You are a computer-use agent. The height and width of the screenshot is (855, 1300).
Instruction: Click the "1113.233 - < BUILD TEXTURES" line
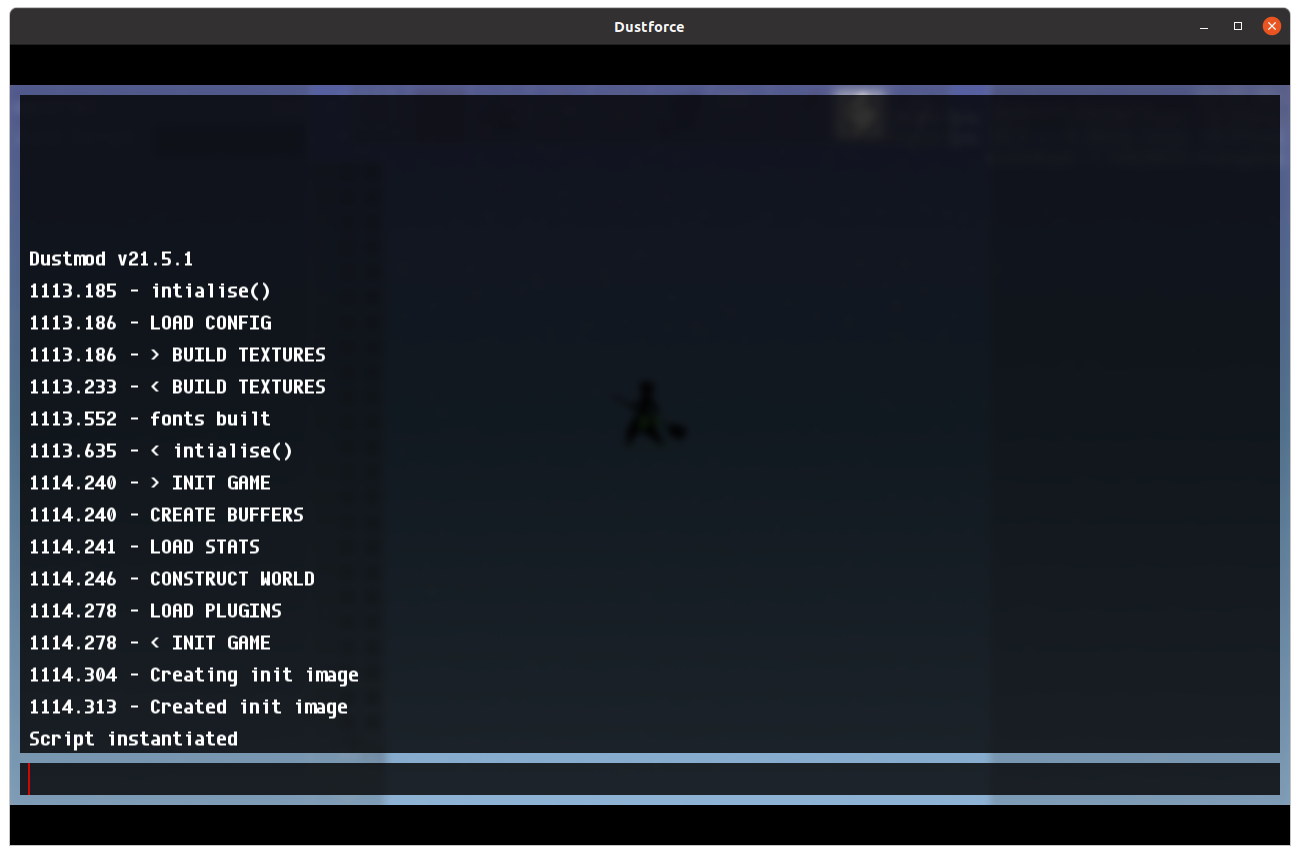click(x=177, y=387)
